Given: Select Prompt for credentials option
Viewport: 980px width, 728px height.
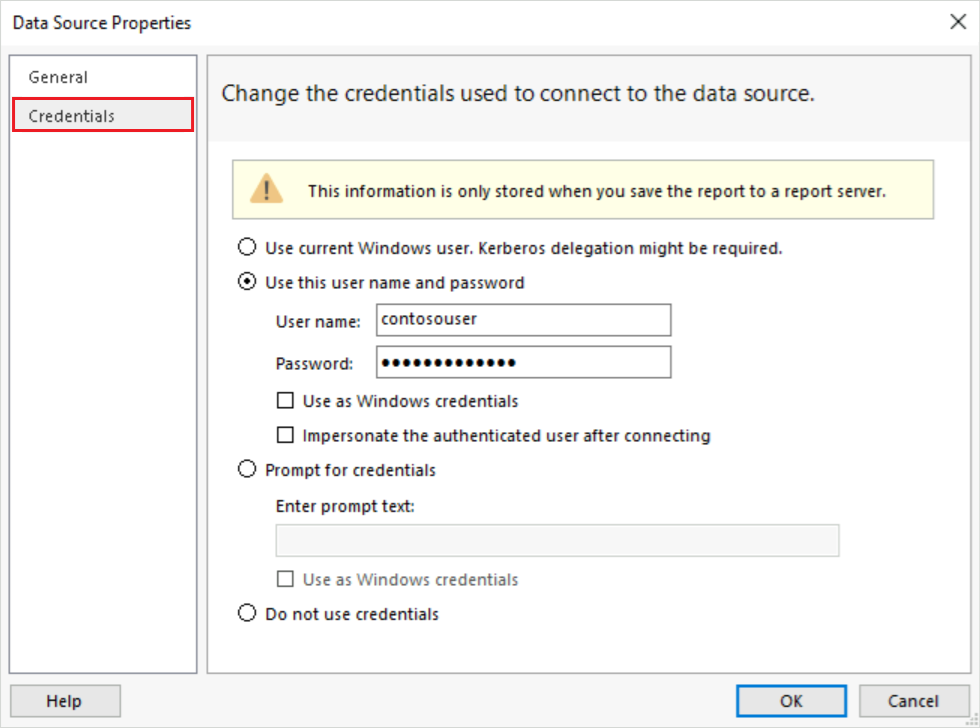Looking at the screenshot, I should pos(247,469).
